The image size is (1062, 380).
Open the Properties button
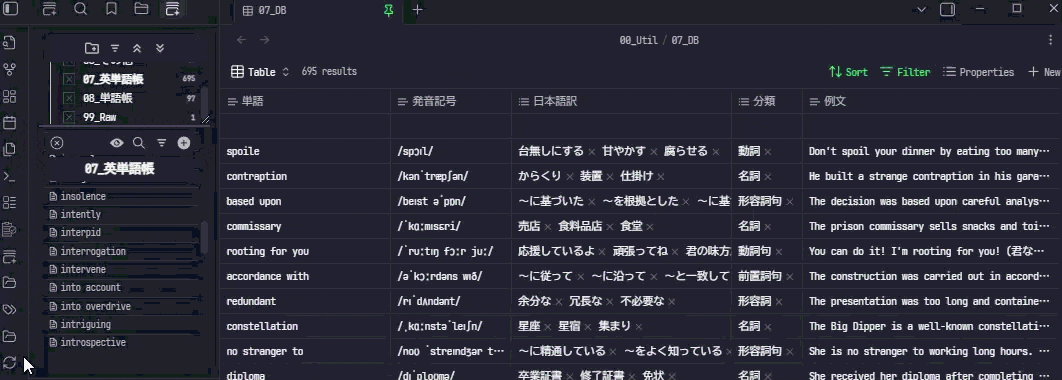click(x=979, y=72)
